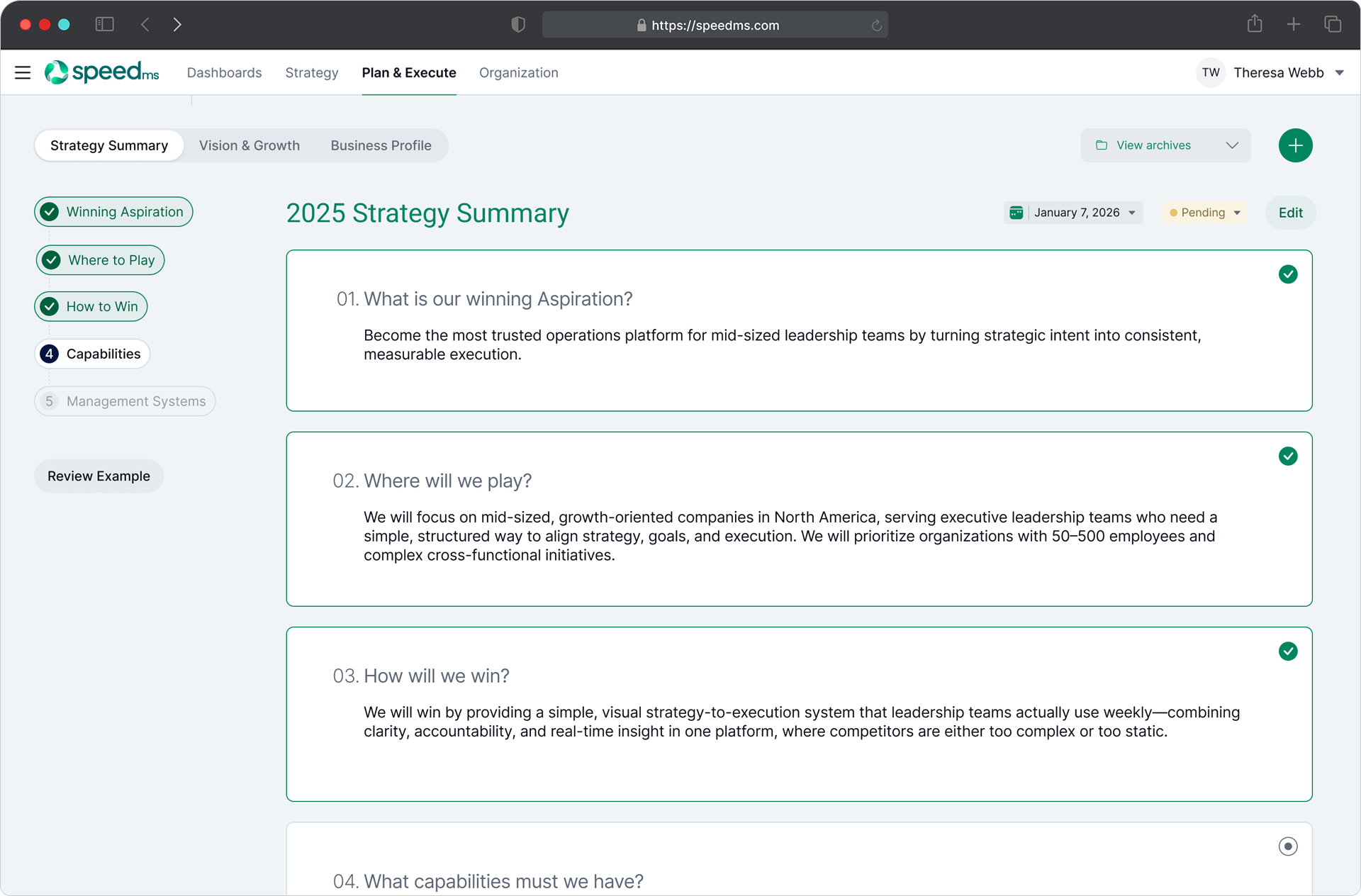Toggle the checkmark on Winning Aspiration card
This screenshot has height=896, width=1361.
pos(1287,274)
